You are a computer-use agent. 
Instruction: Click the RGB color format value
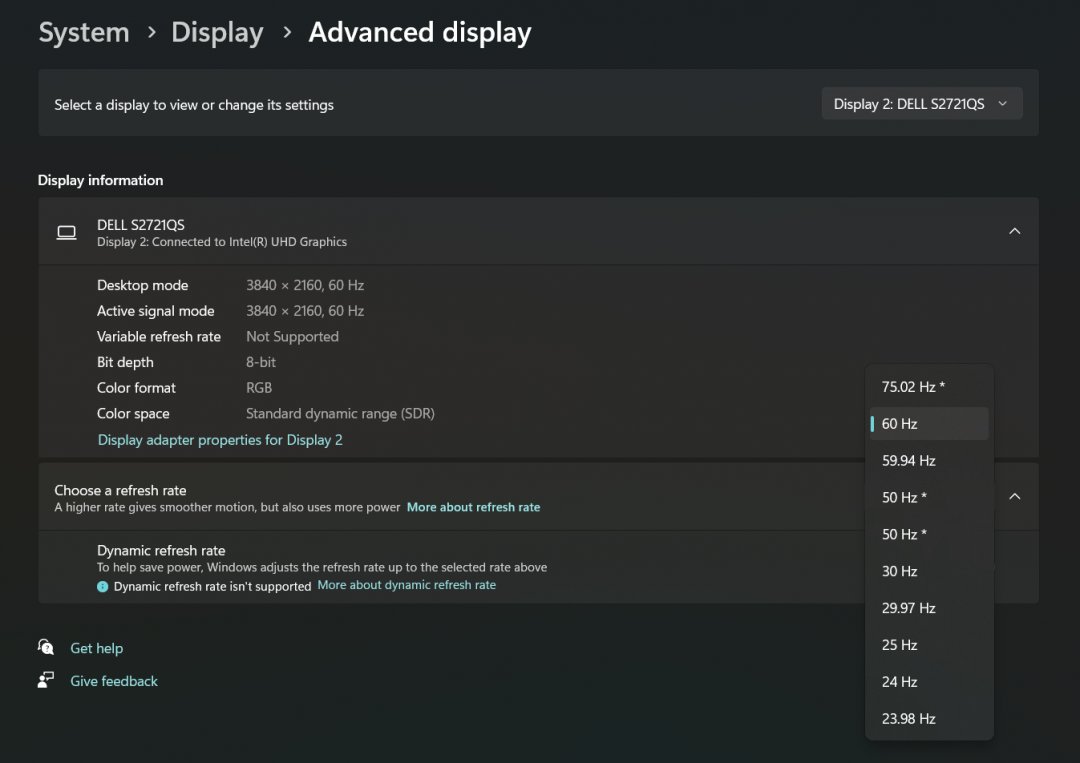258,388
